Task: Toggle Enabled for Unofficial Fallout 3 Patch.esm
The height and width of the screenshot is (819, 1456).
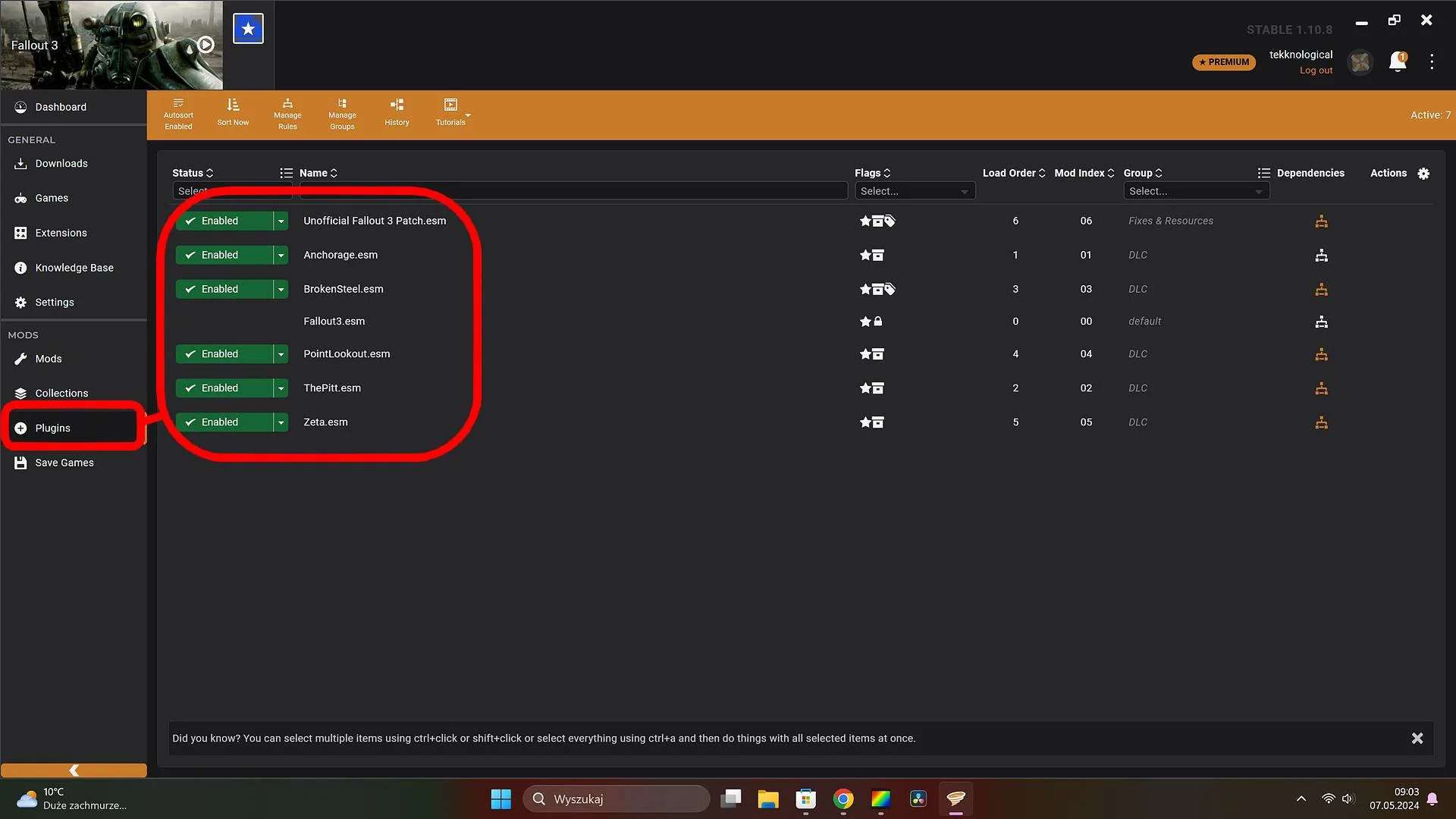Action: (224, 221)
